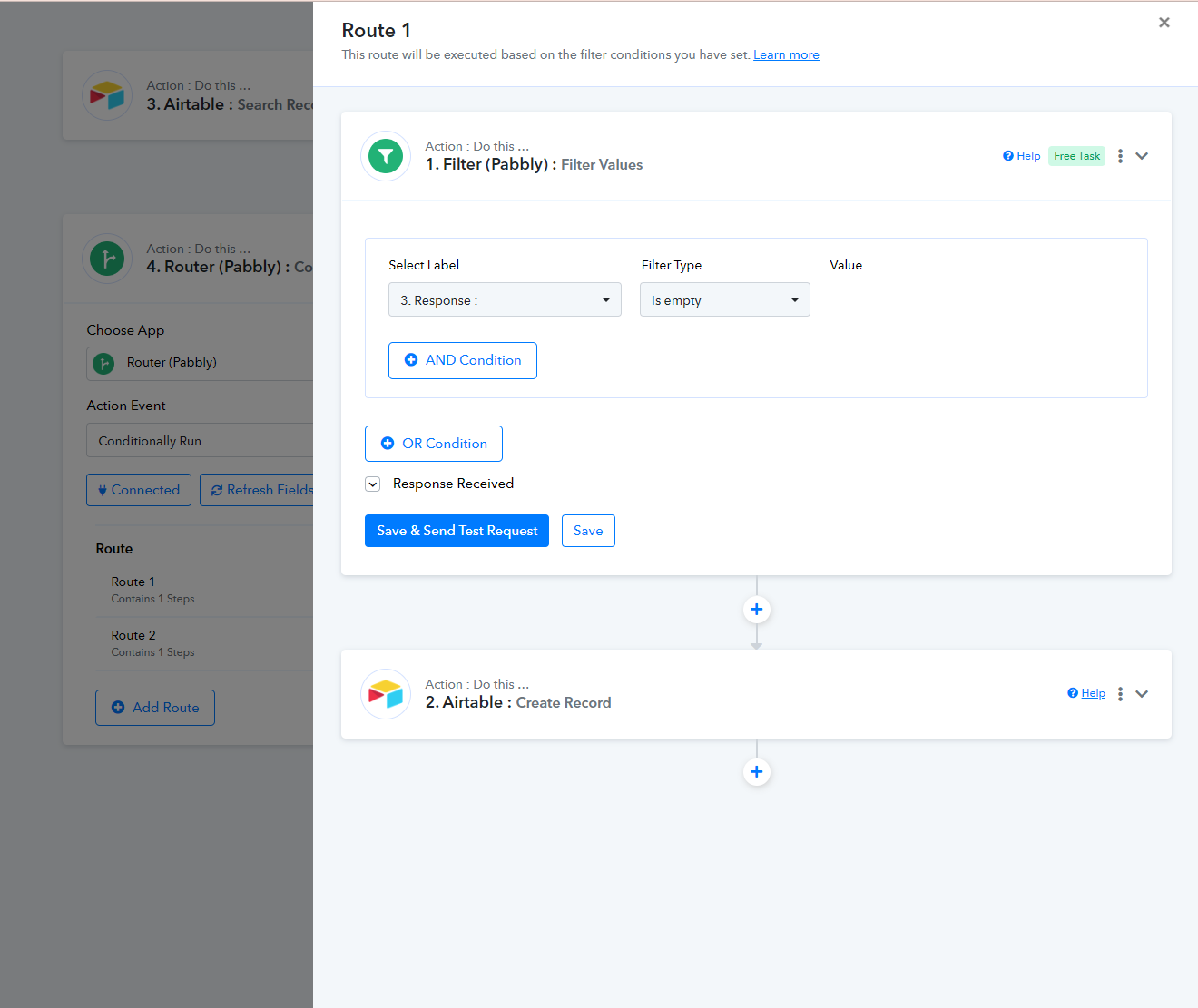The width and height of the screenshot is (1198, 1008).
Task: Click the Save button
Action: [x=588, y=531]
